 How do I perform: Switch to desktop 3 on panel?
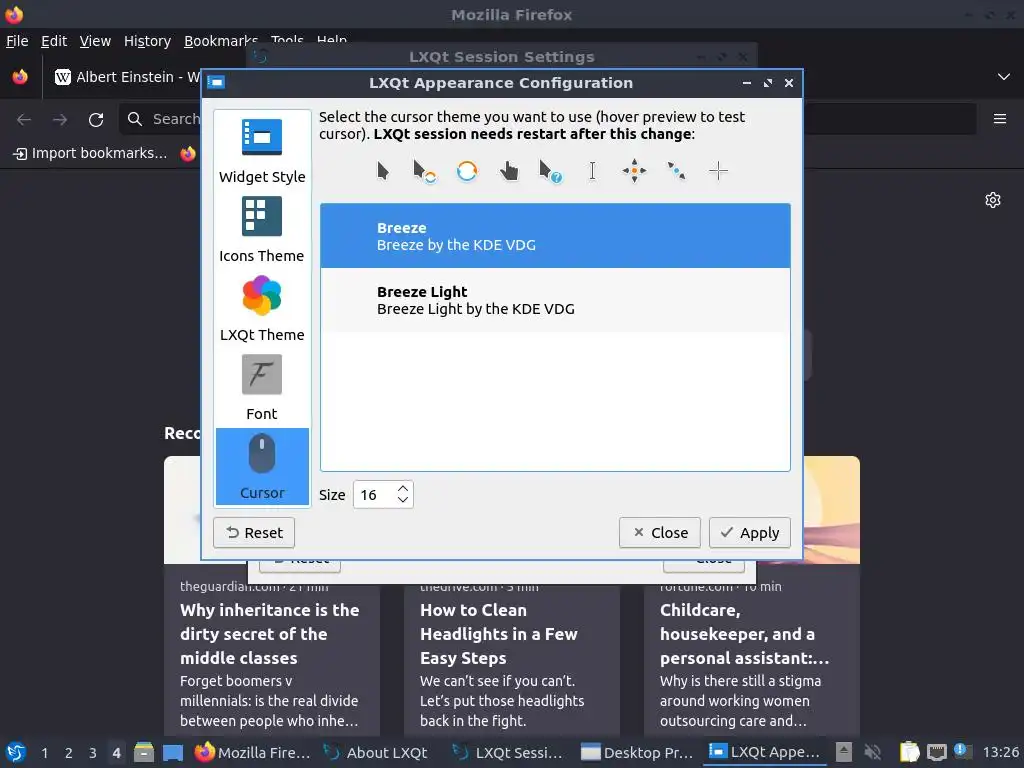93,753
